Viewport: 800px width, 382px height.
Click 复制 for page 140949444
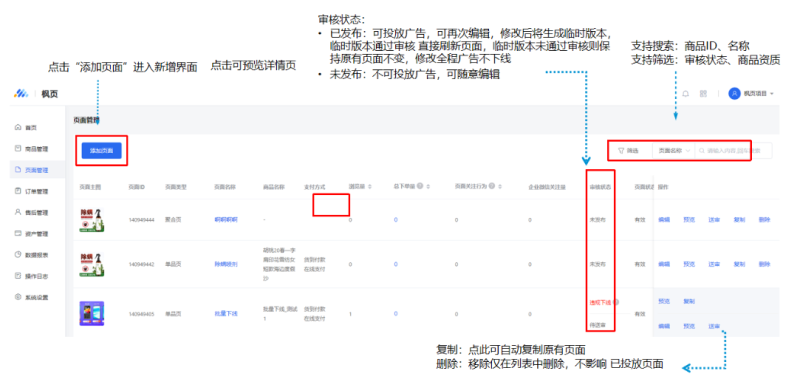click(739, 220)
